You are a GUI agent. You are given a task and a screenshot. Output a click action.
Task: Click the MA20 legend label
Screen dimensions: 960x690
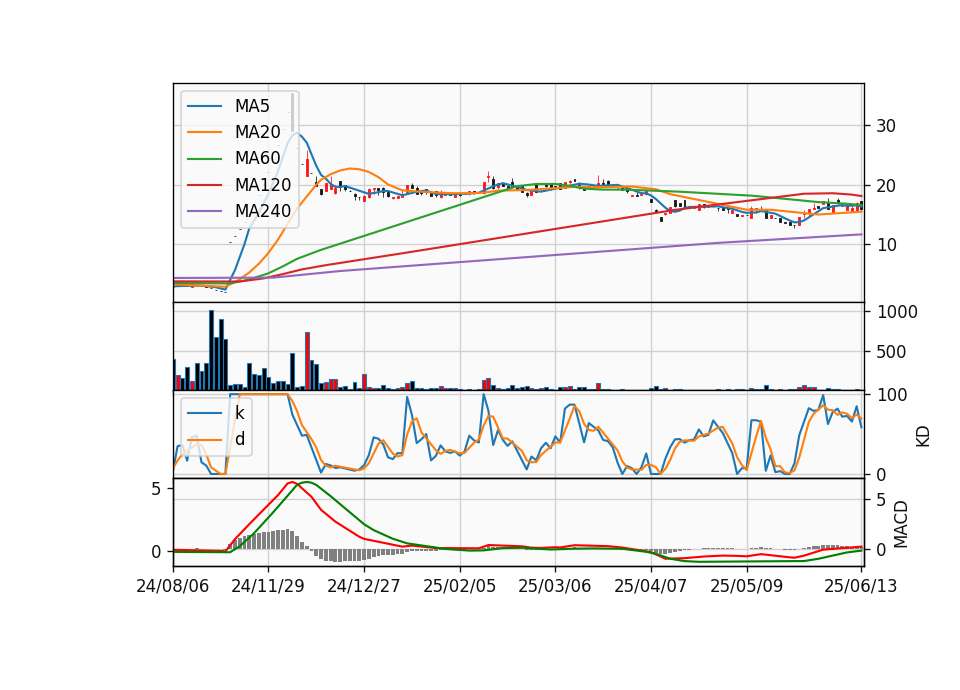(x=257, y=132)
